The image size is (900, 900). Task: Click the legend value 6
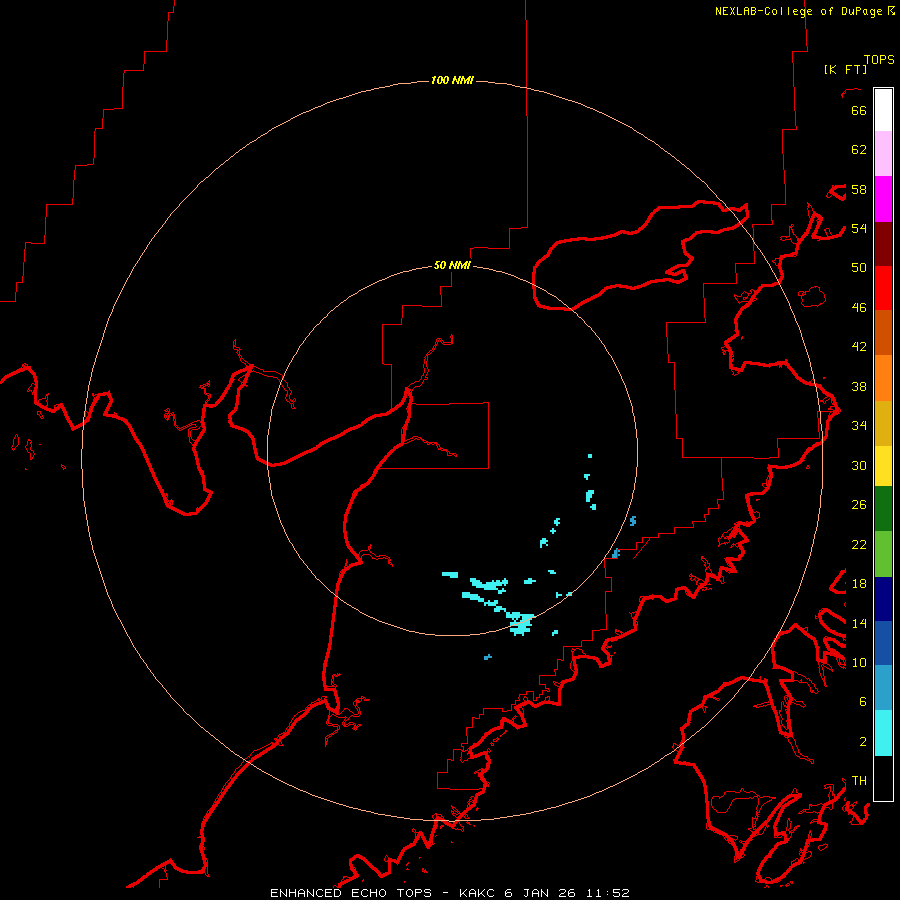click(x=863, y=702)
